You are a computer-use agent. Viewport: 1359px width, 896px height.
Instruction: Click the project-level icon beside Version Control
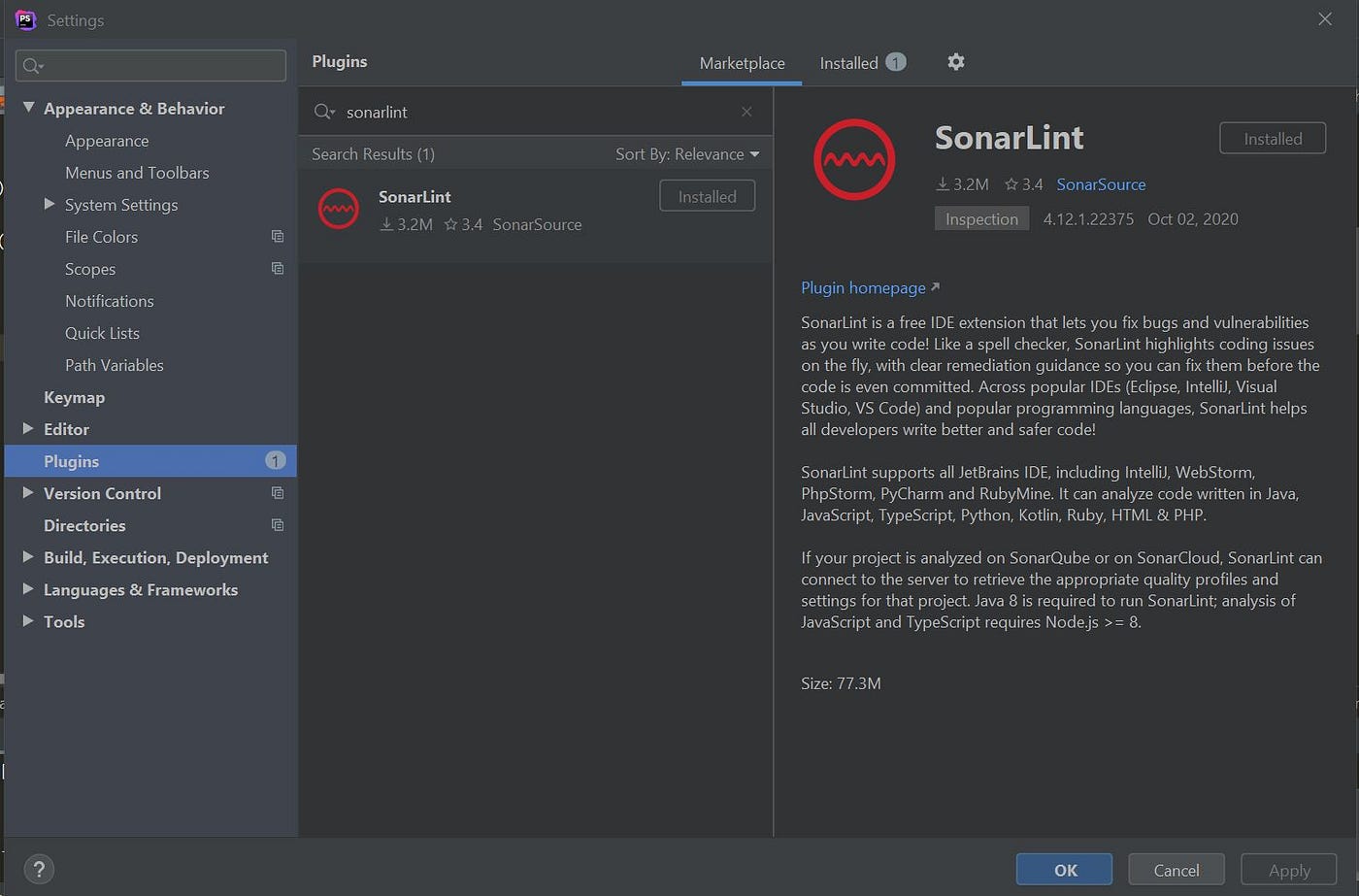(278, 492)
